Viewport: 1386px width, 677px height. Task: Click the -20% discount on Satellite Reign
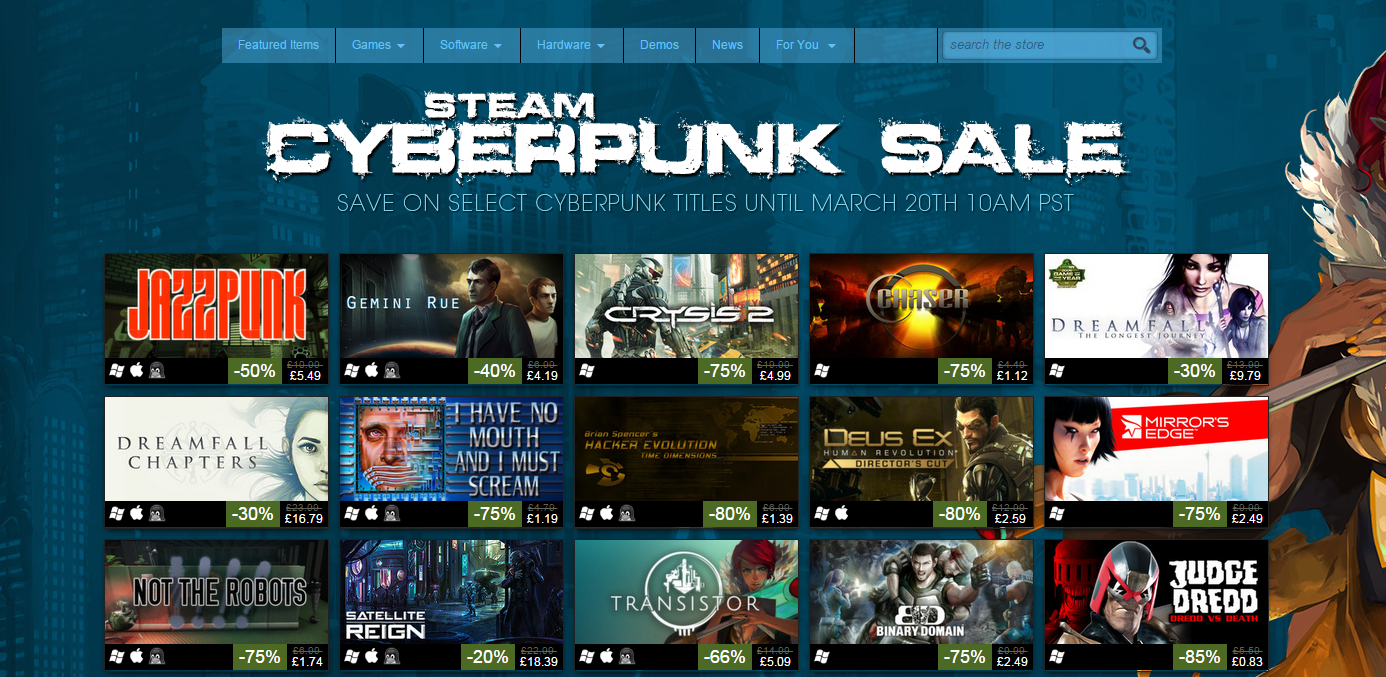(x=489, y=657)
